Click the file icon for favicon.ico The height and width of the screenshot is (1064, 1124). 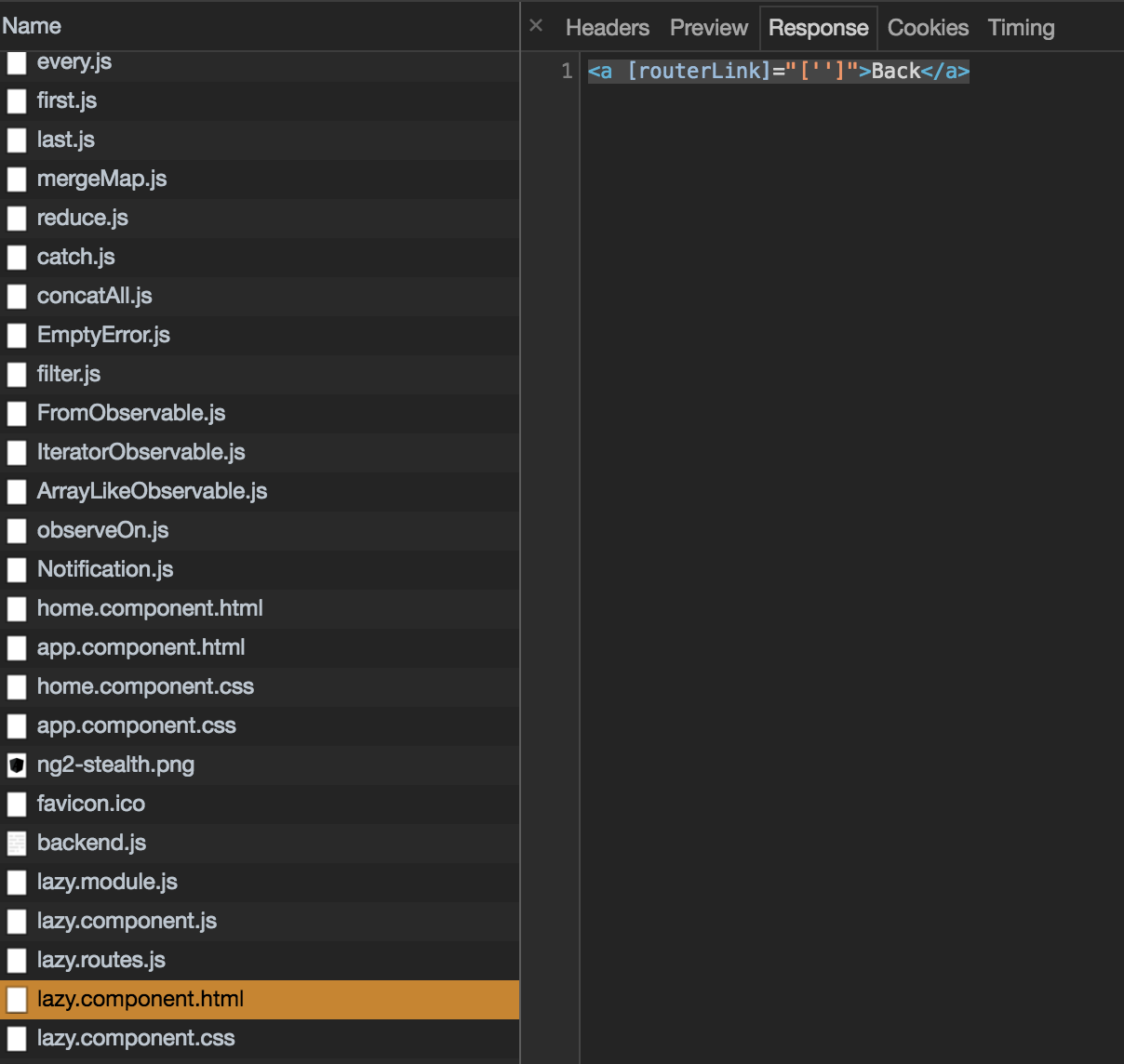[17, 805]
